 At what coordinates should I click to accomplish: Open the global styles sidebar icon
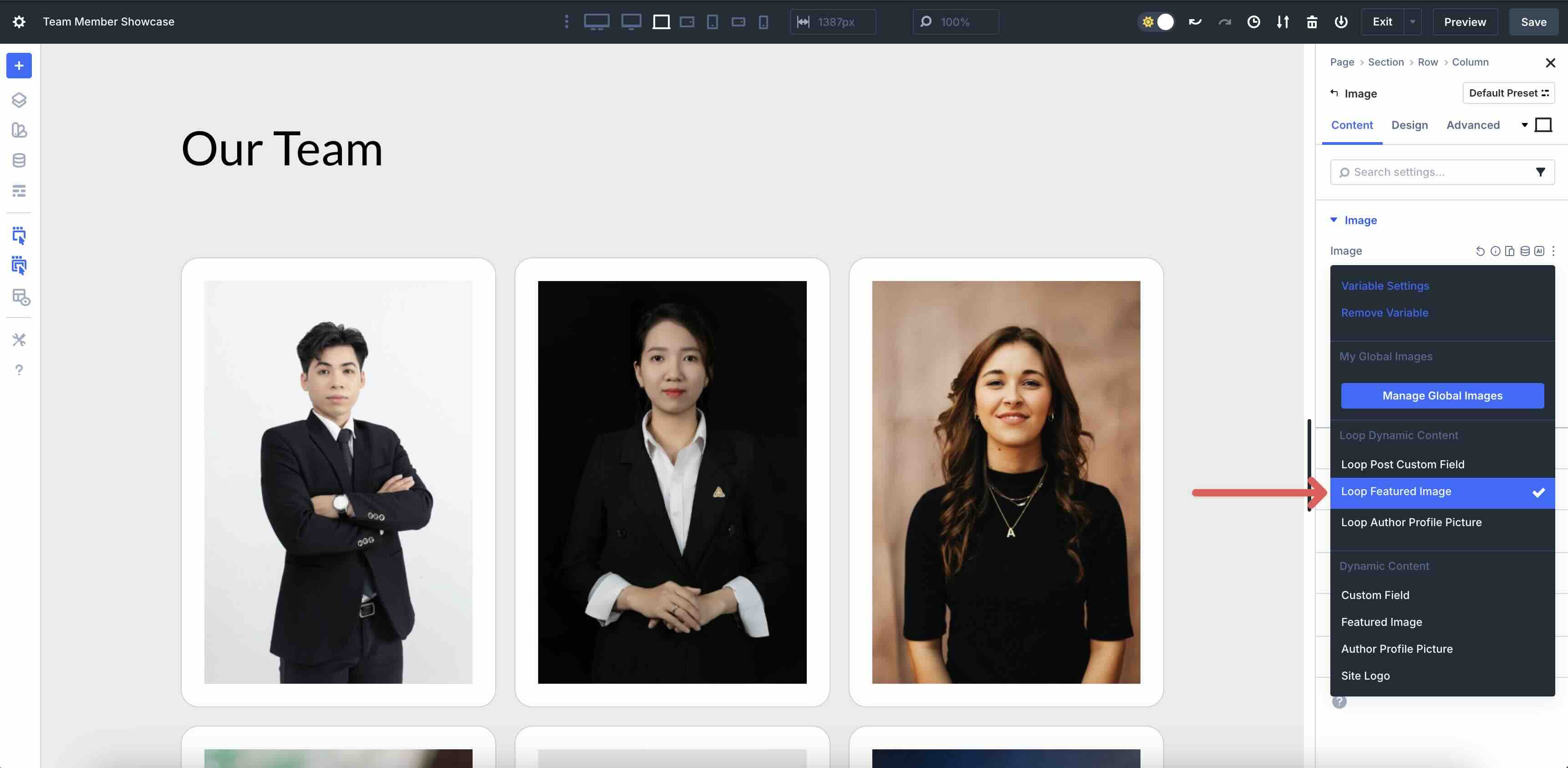[x=19, y=130]
